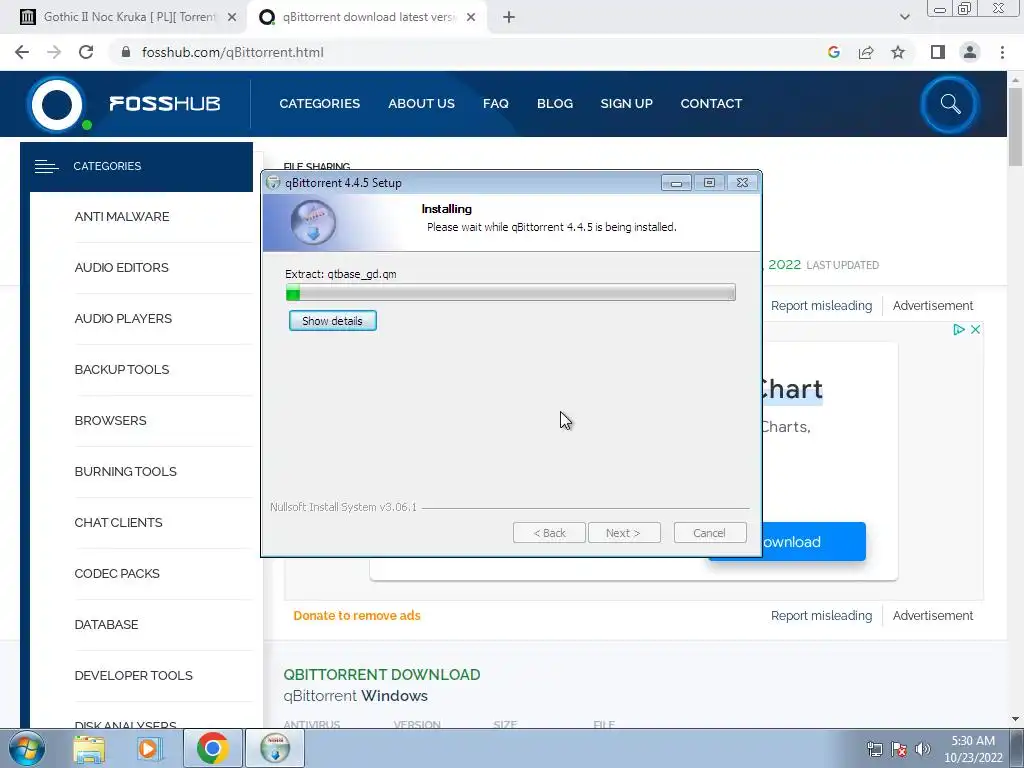The image size is (1024, 768).
Task: Open the Chrome three-dot menu
Action: click(1002, 52)
